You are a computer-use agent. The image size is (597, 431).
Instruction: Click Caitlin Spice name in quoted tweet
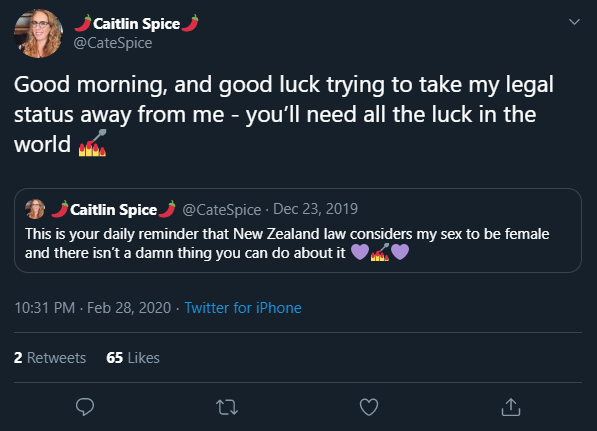point(113,209)
